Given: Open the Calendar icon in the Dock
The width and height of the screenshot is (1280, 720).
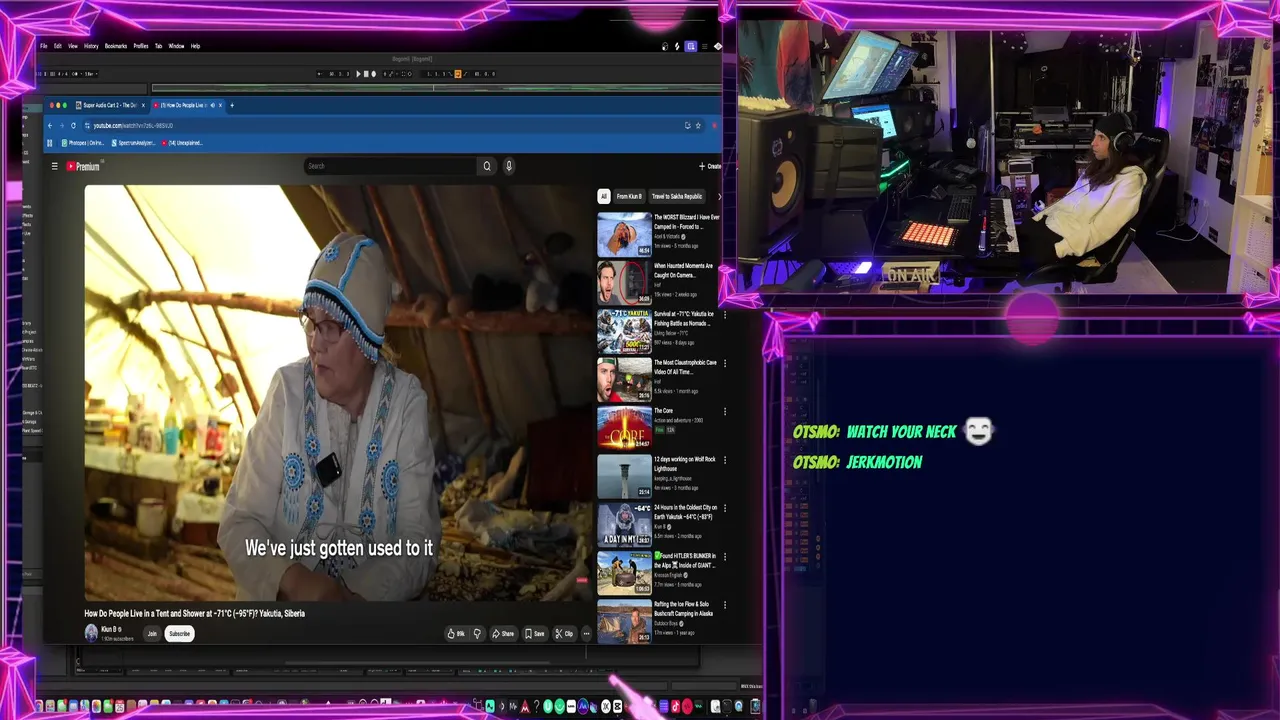Looking at the screenshot, I should click(119, 707).
